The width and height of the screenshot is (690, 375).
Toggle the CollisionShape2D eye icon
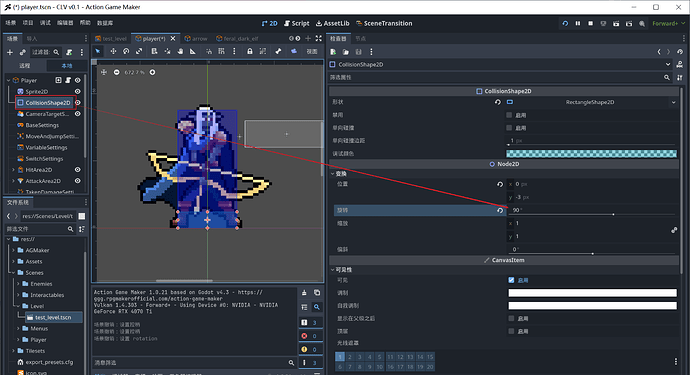coord(77,103)
